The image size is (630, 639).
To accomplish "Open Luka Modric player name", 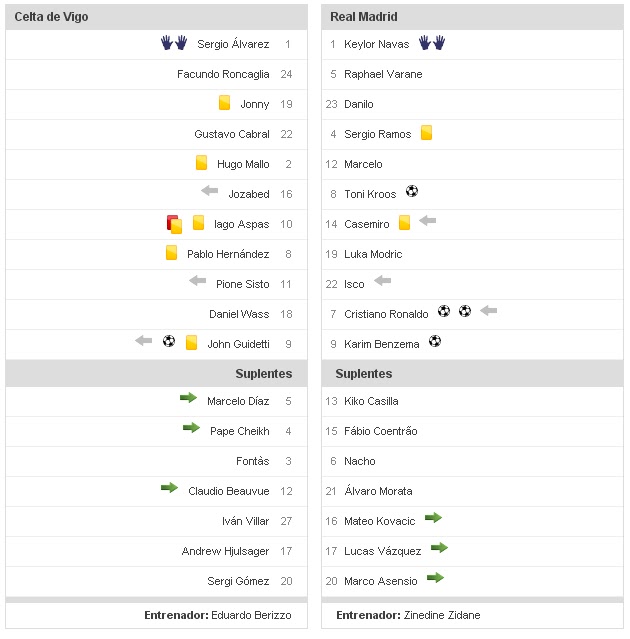I will coord(373,254).
